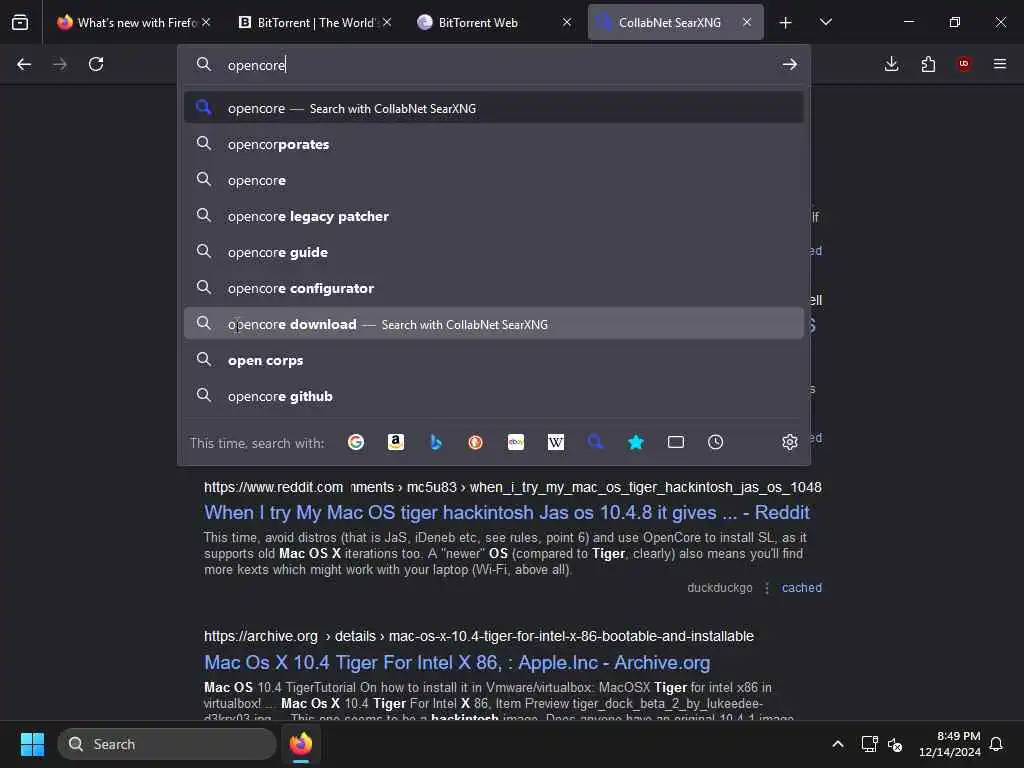This screenshot has height=768, width=1024.
Task: Select the plain opencore suggestion
Action: point(494,180)
